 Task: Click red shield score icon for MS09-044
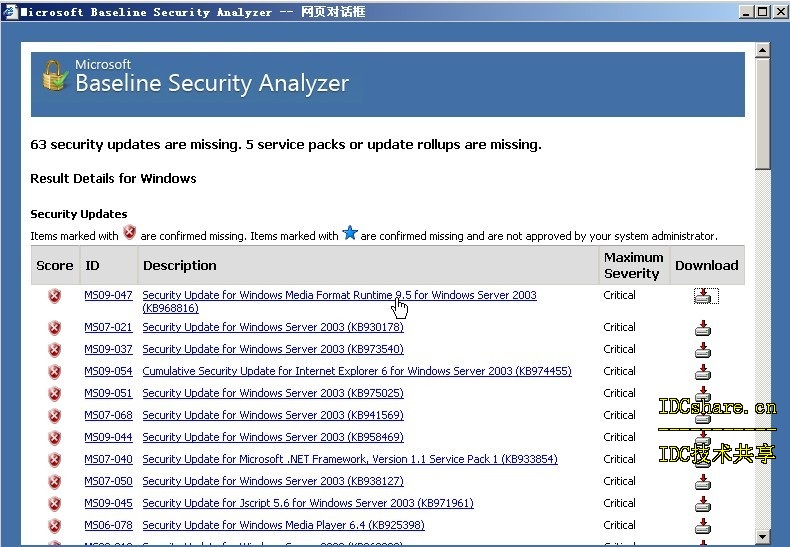tap(54, 438)
